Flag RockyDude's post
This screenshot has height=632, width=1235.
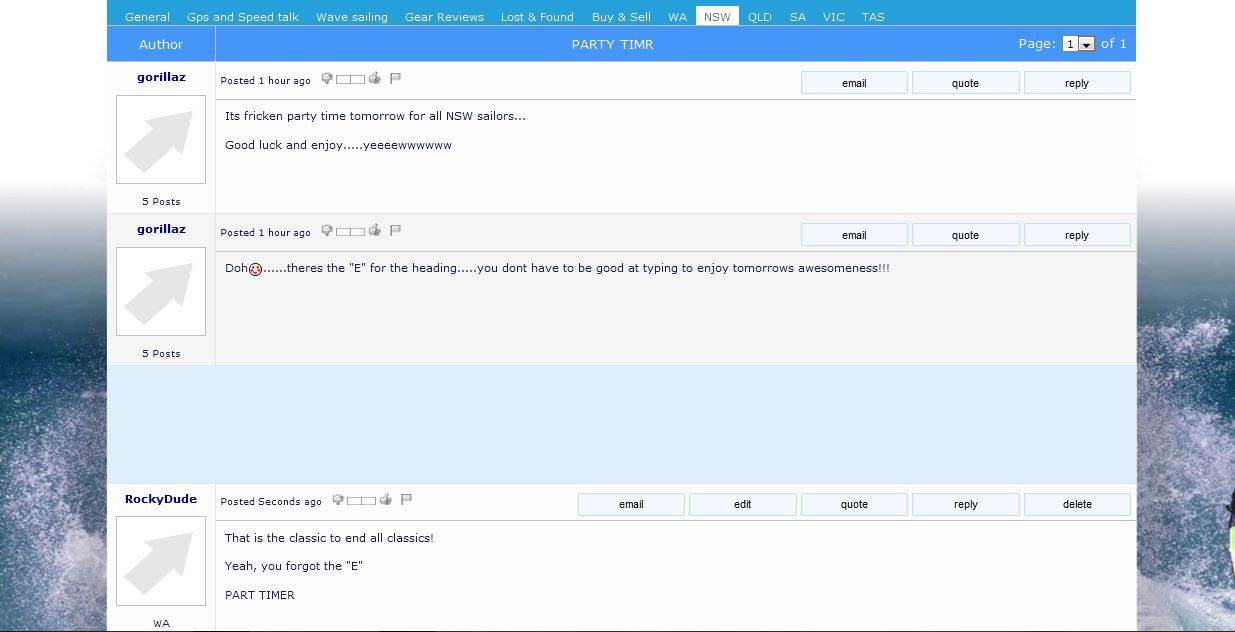[406, 500]
